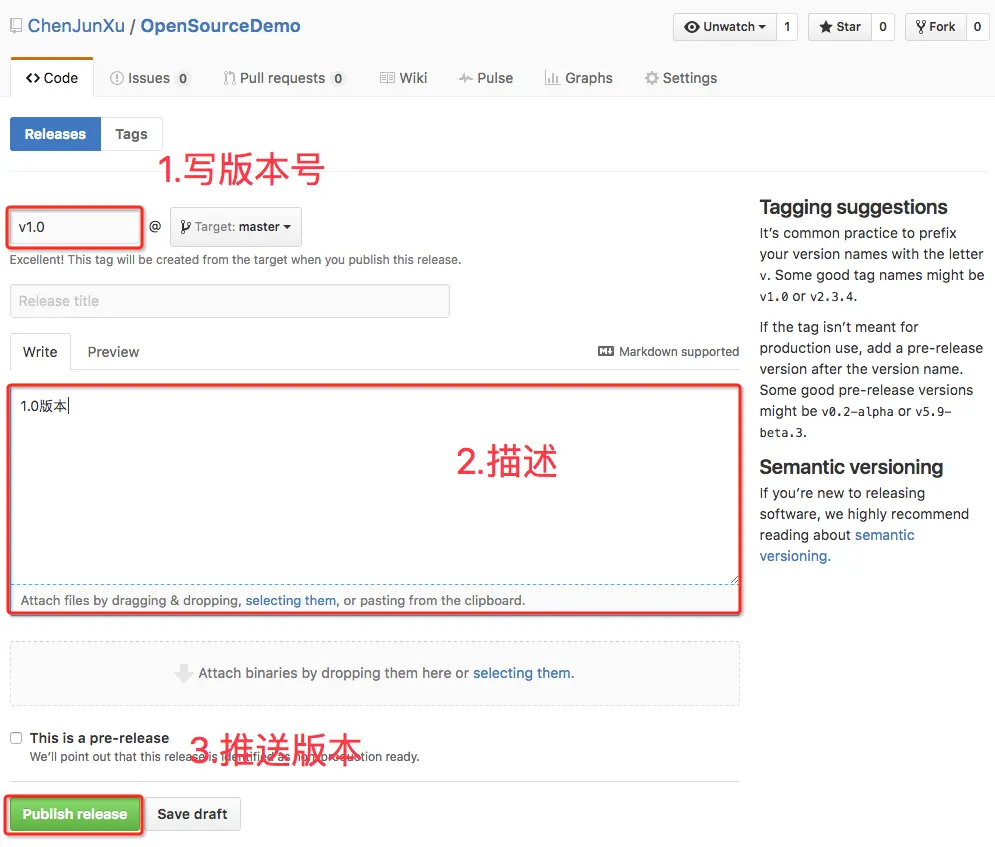Switch to Tags view

pyautogui.click(x=131, y=134)
